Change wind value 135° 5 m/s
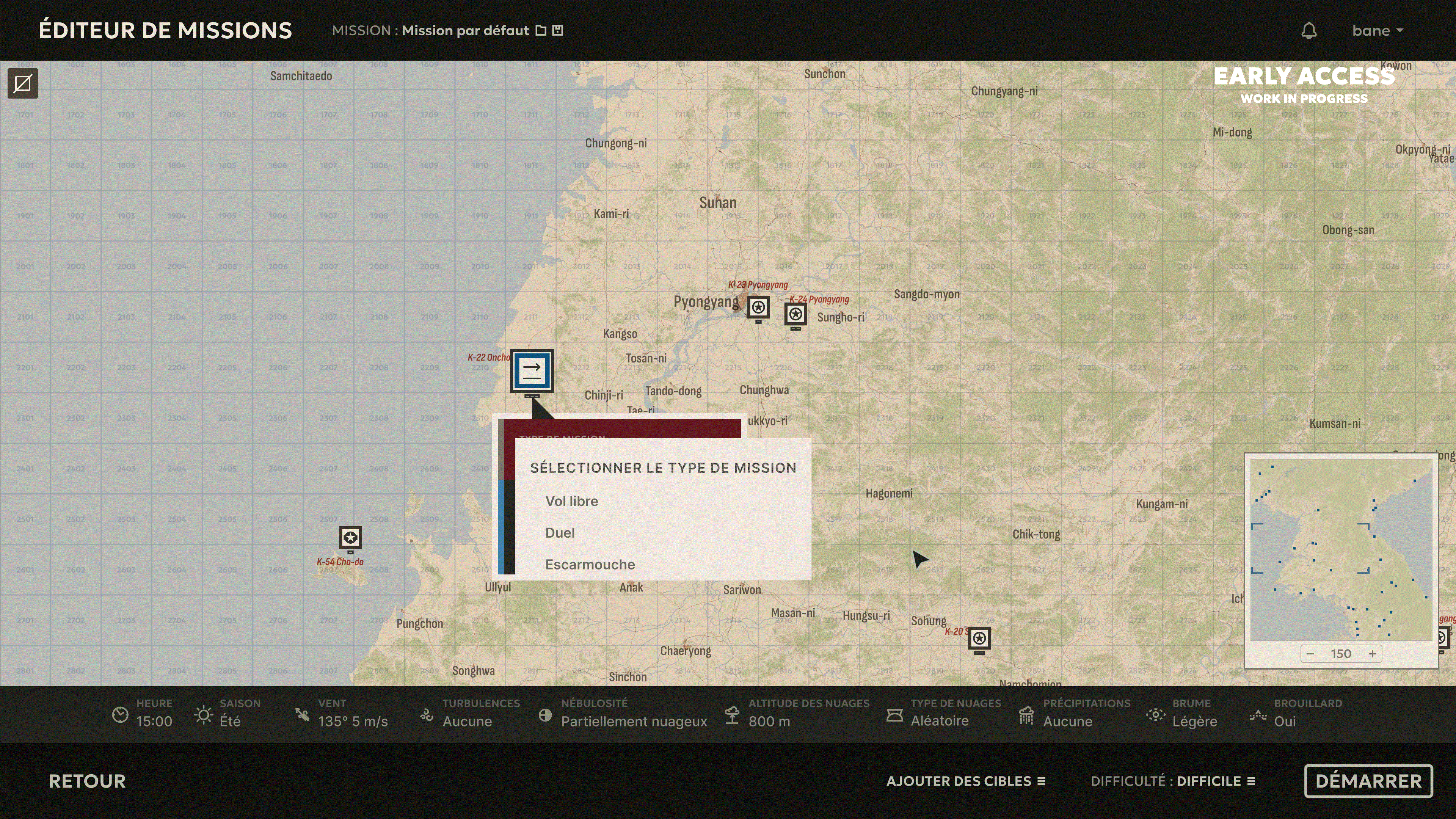 coord(353,722)
